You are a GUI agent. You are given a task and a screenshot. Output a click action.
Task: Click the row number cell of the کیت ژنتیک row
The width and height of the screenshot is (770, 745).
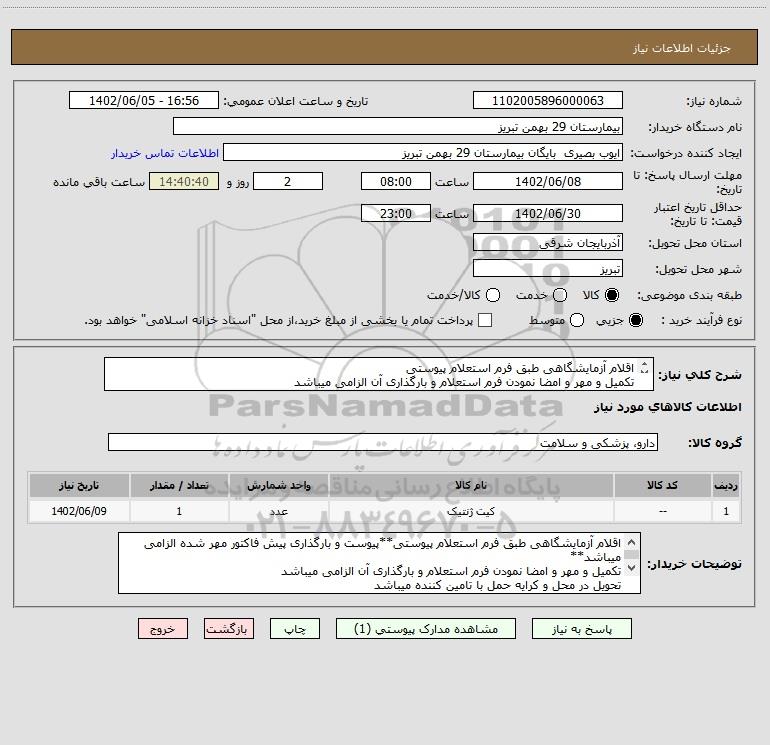(726, 511)
